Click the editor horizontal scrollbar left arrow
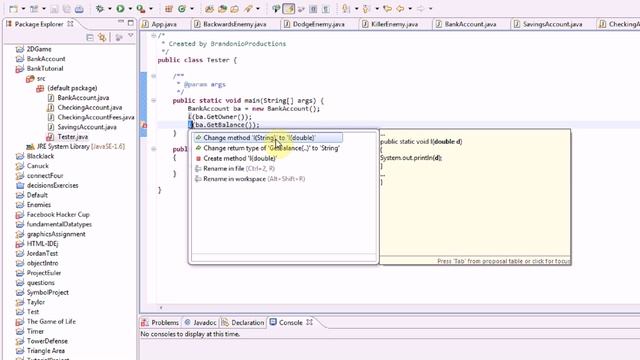640x360 pixels. 161,308
